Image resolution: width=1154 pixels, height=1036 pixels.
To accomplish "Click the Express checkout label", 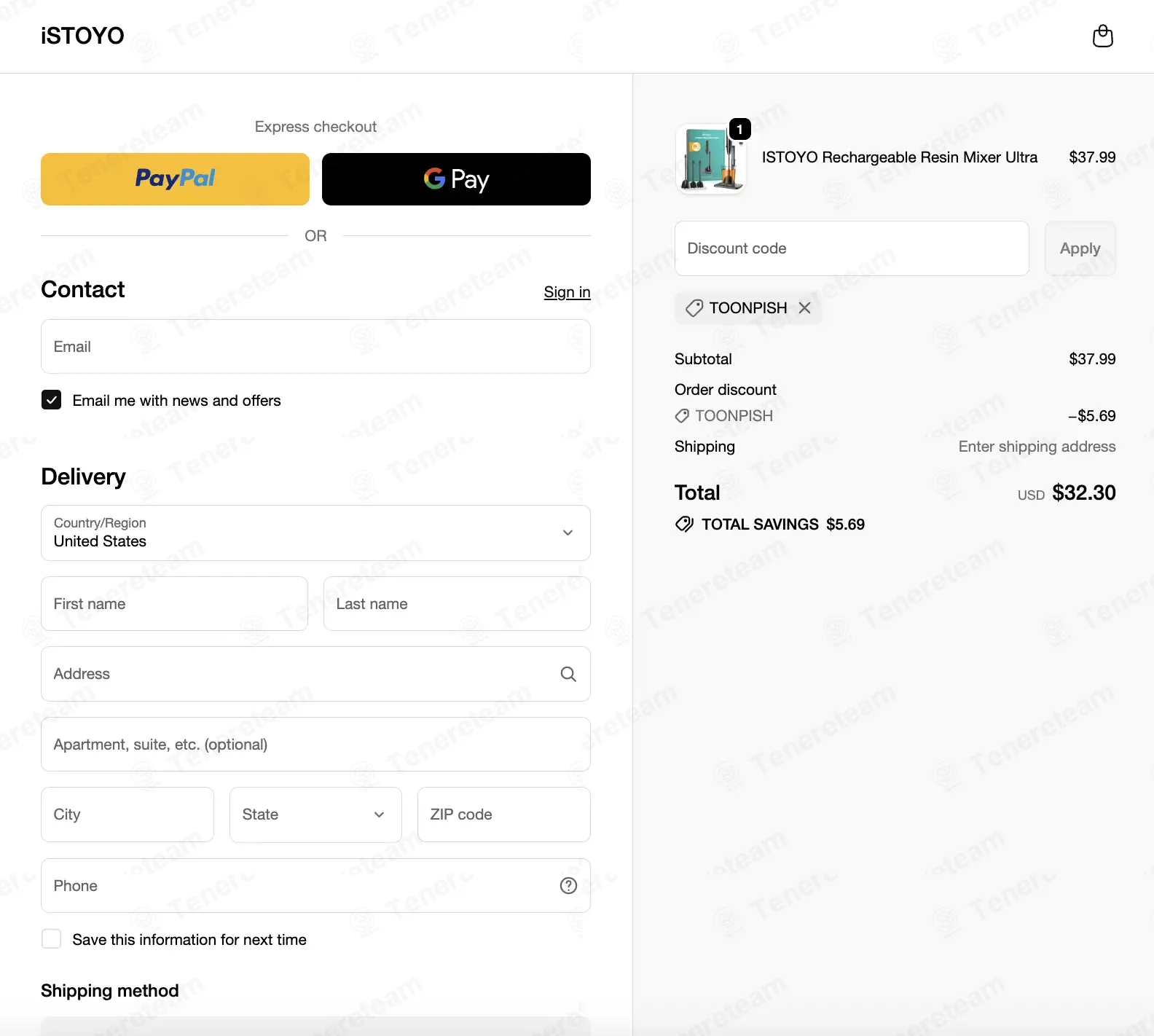I will pos(315,127).
